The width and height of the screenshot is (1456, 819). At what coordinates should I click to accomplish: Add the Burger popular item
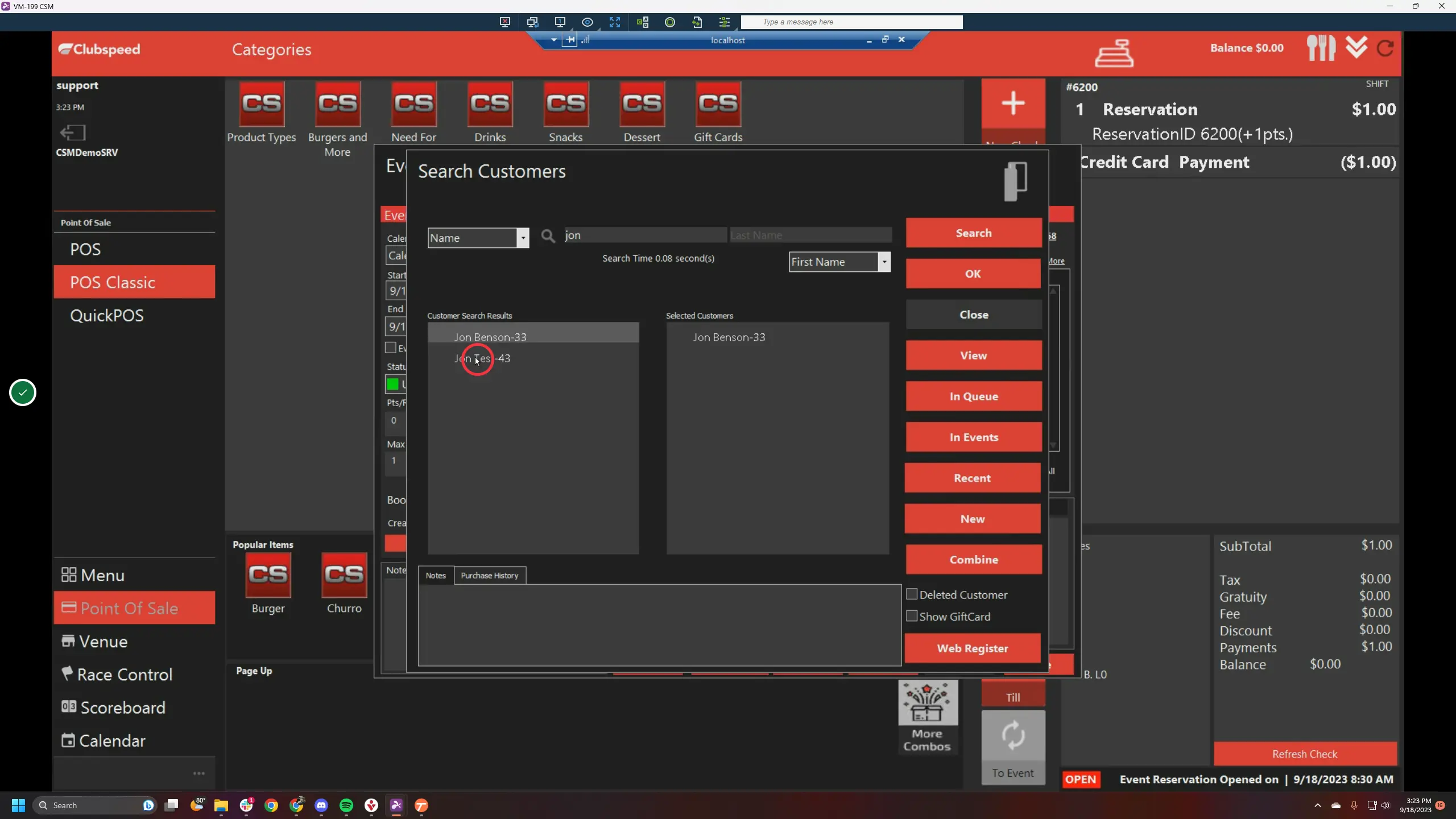pos(268,583)
